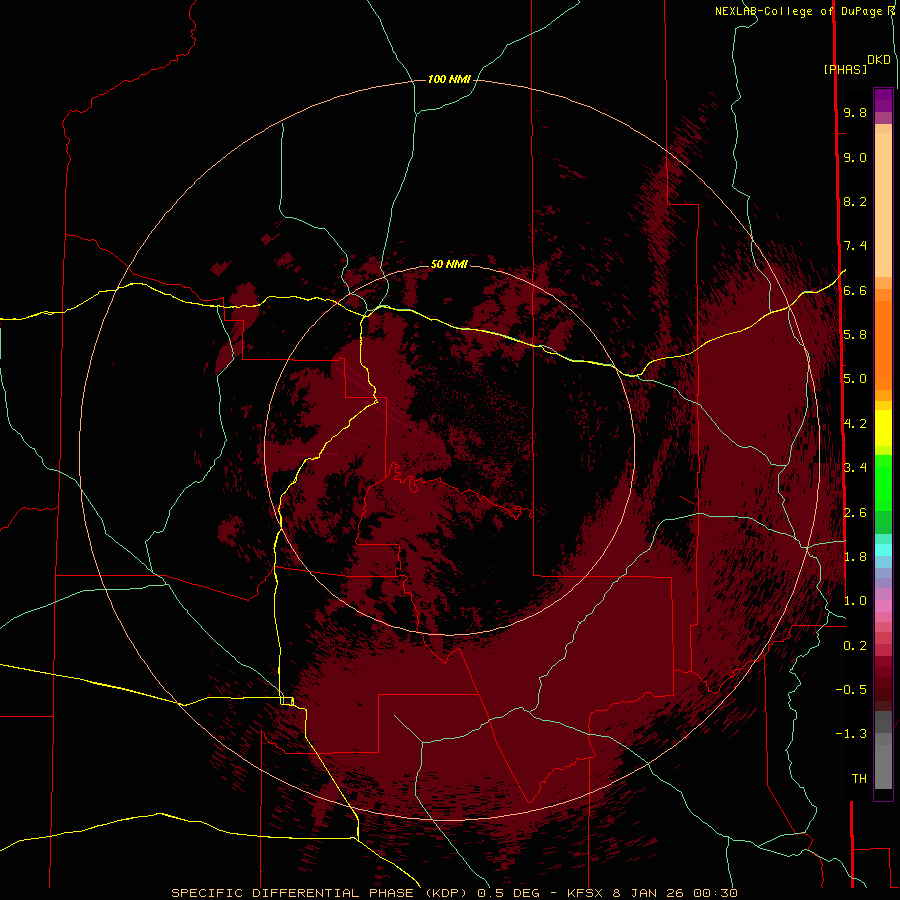Pick the pink band near 1.0
Viewport: 900px width, 900px height.
(883, 606)
